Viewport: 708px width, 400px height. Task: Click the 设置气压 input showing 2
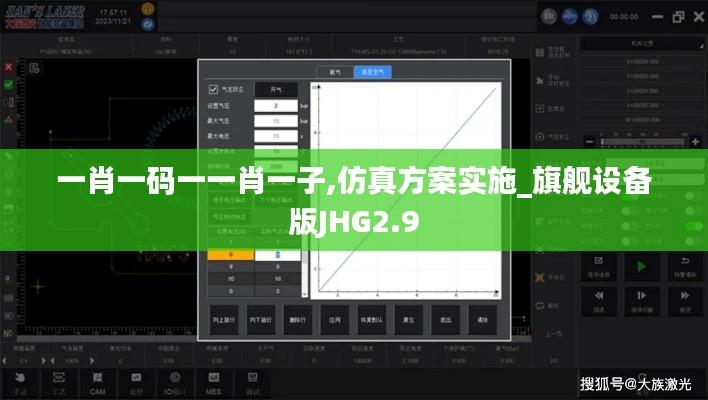click(x=276, y=106)
